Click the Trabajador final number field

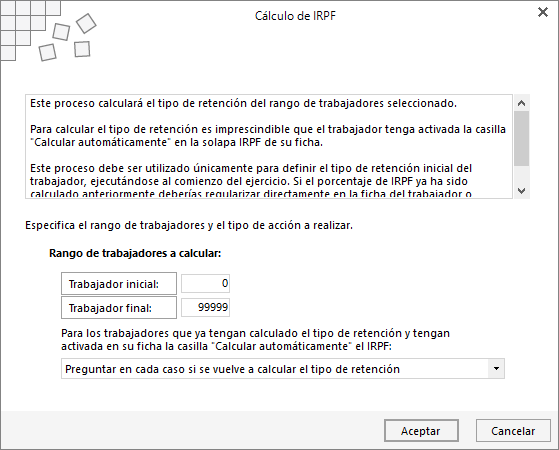(205, 307)
